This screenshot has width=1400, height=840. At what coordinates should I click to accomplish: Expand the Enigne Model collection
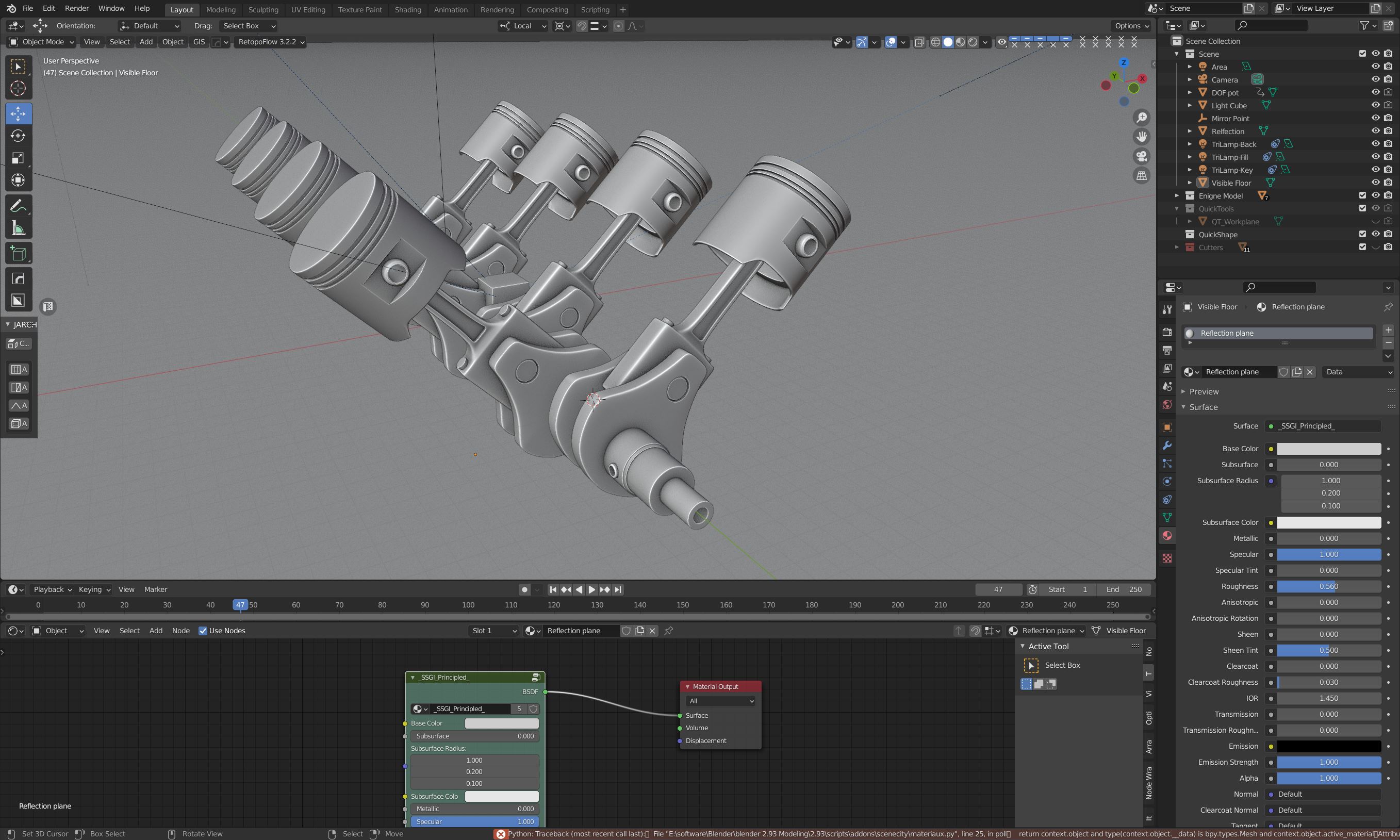(x=1178, y=195)
